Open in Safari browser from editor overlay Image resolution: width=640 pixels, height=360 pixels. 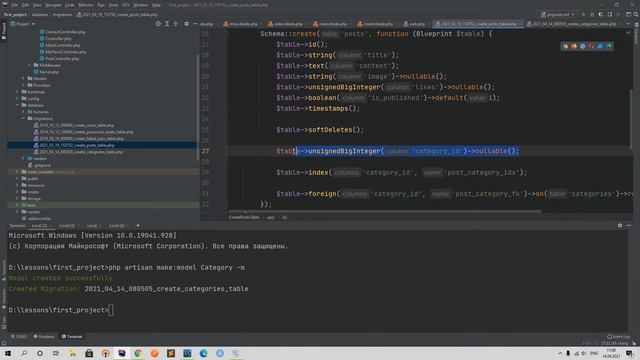(583, 46)
